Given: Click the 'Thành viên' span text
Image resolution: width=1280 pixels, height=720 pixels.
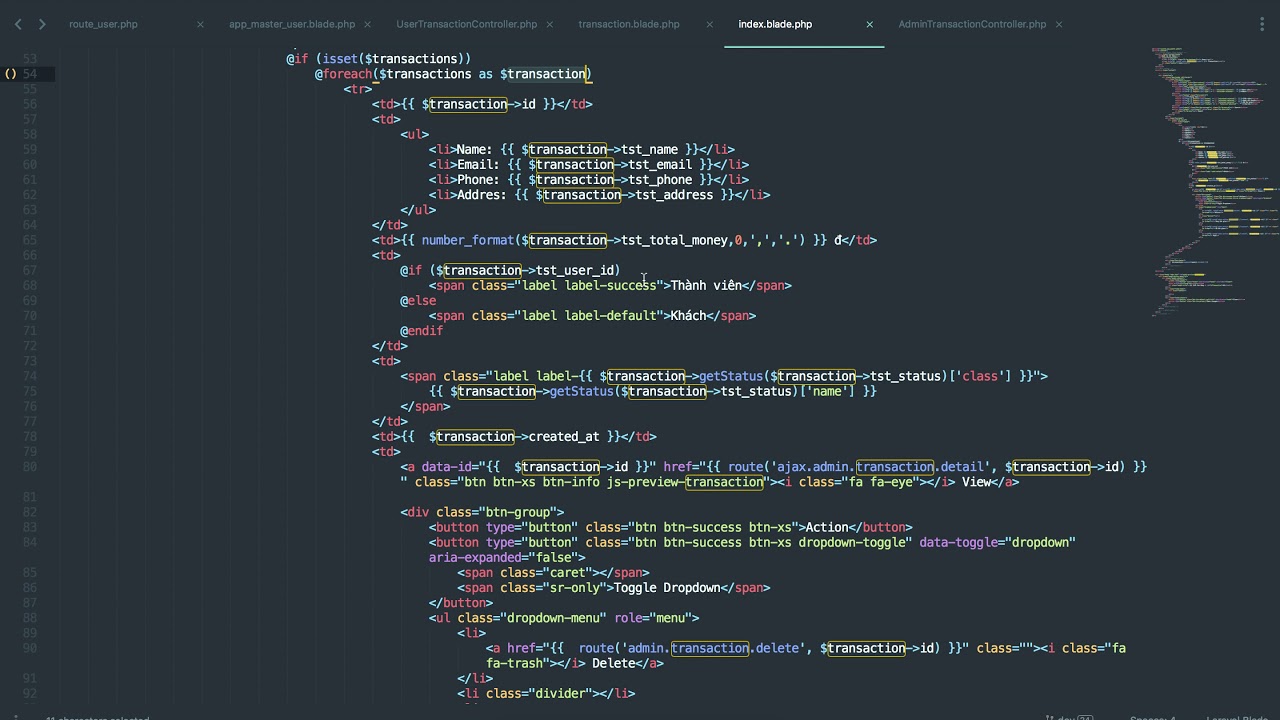Looking at the screenshot, I should coord(706,285).
